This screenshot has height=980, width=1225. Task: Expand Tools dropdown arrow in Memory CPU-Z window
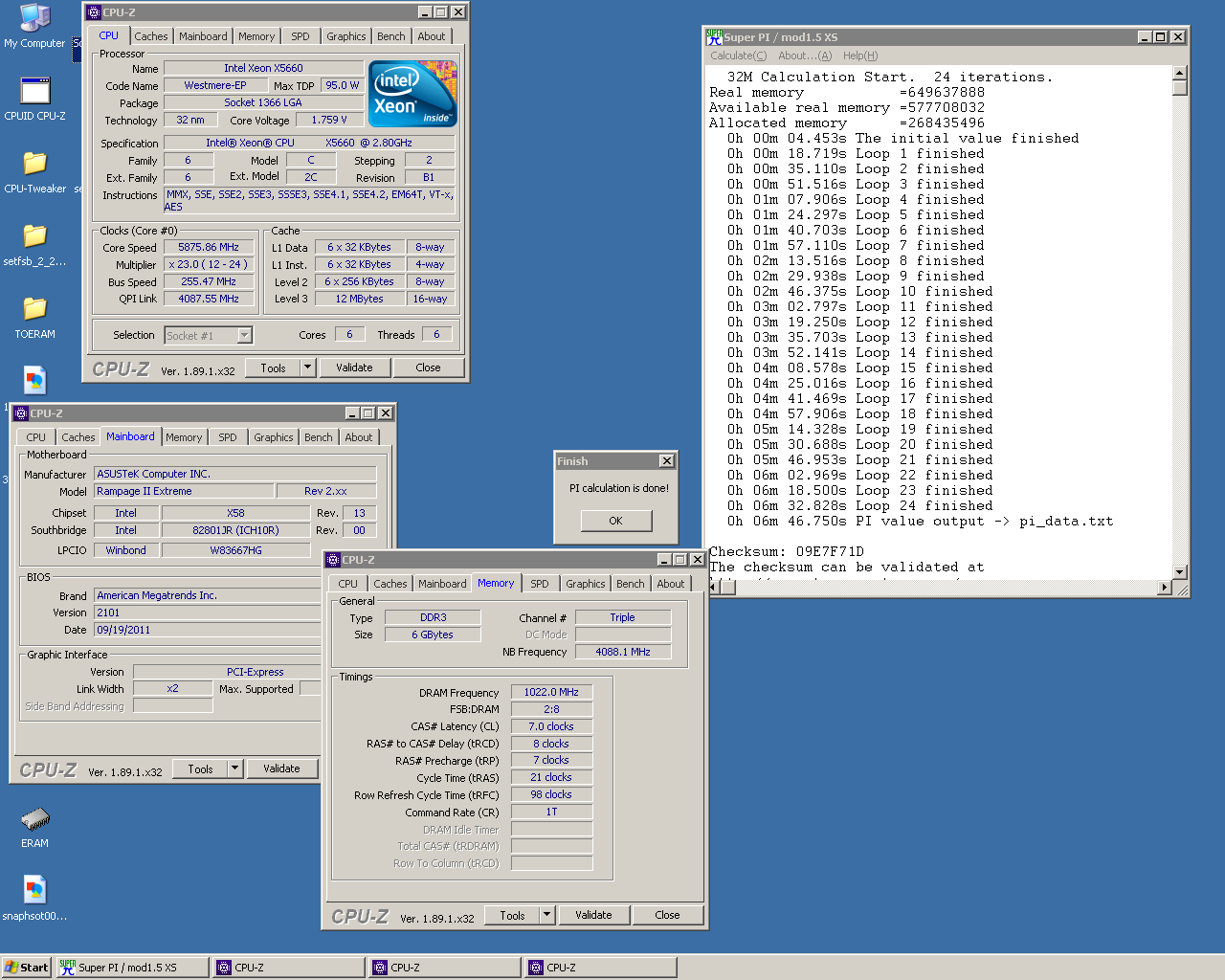click(546, 915)
